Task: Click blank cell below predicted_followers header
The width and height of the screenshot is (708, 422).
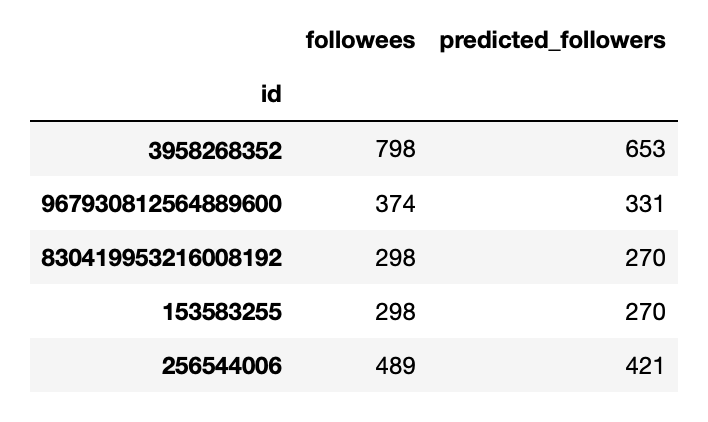Action: [552, 94]
